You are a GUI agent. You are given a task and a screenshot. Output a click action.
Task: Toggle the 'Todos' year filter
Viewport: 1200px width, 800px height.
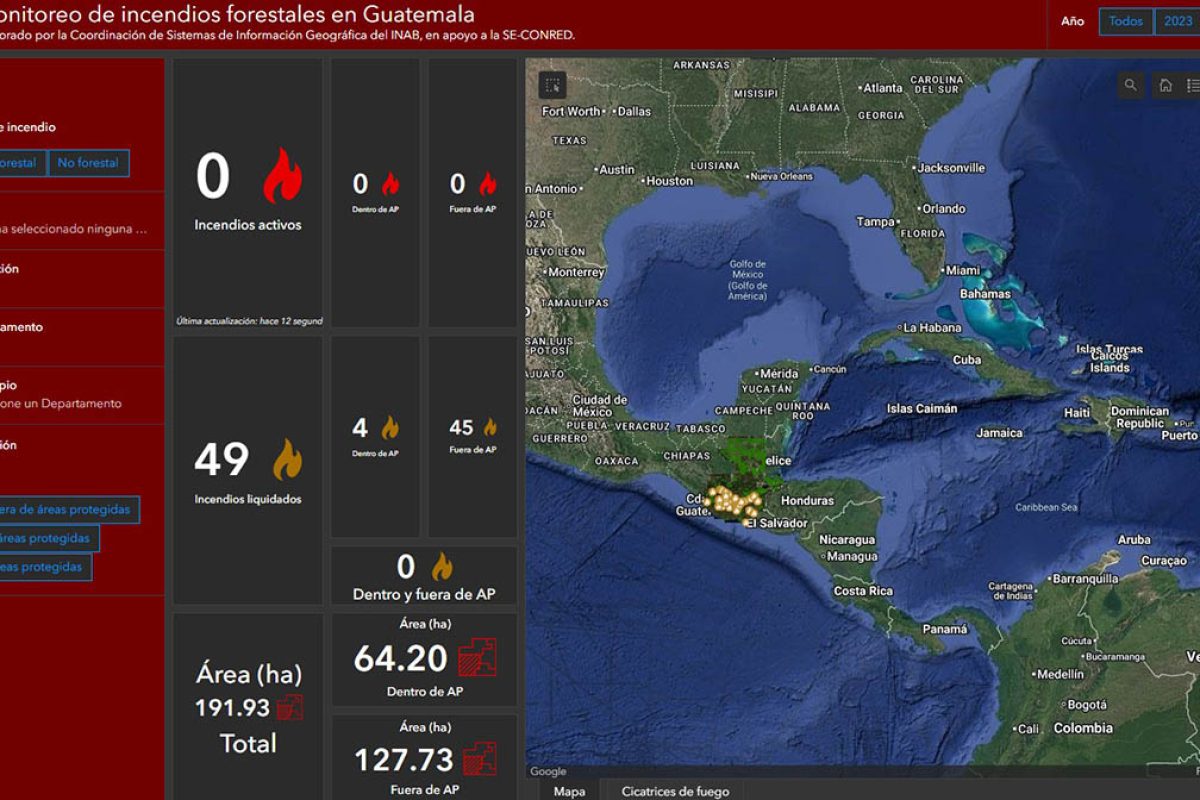tap(1125, 22)
